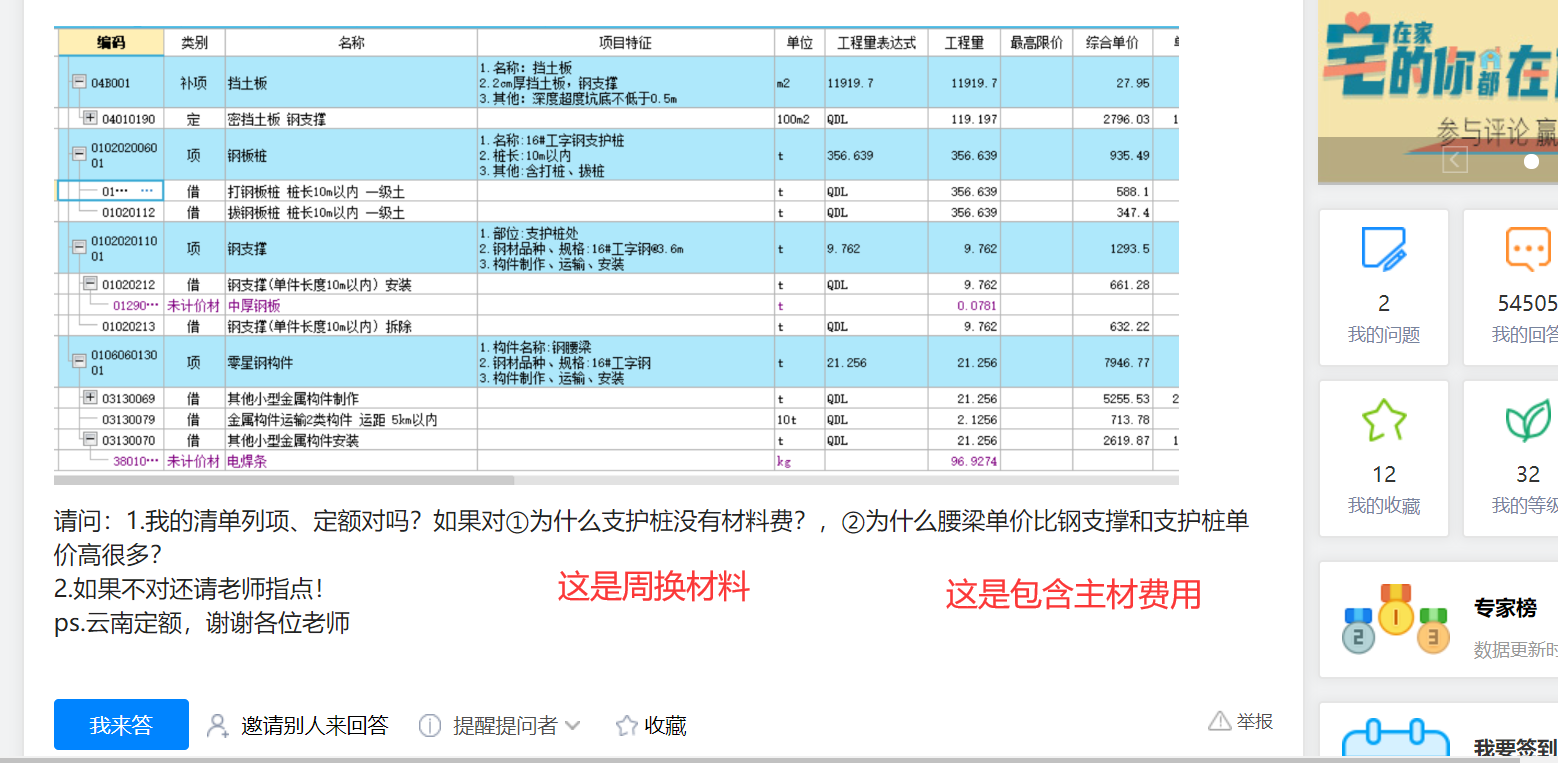Select the 拔钢板桩 桩长10m以内 一级土 cell
1558x763 pixels.
point(351,212)
